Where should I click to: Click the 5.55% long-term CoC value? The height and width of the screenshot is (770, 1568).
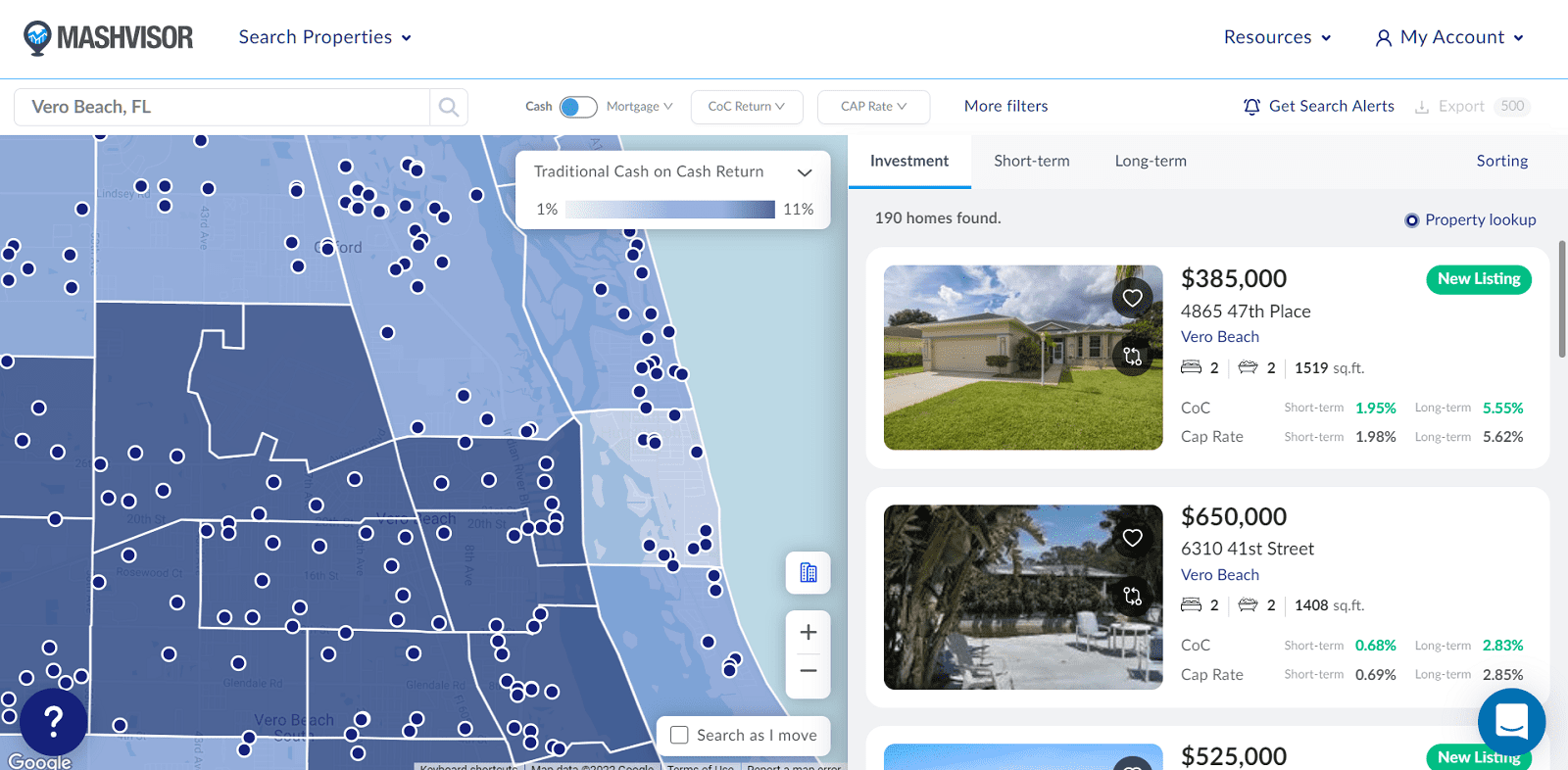pos(1502,409)
